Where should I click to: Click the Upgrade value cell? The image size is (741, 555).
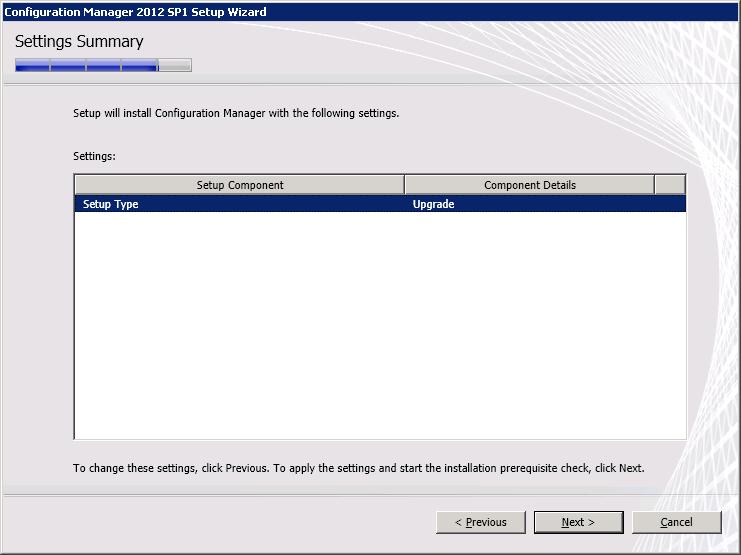pyautogui.click(x=434, y=204)
